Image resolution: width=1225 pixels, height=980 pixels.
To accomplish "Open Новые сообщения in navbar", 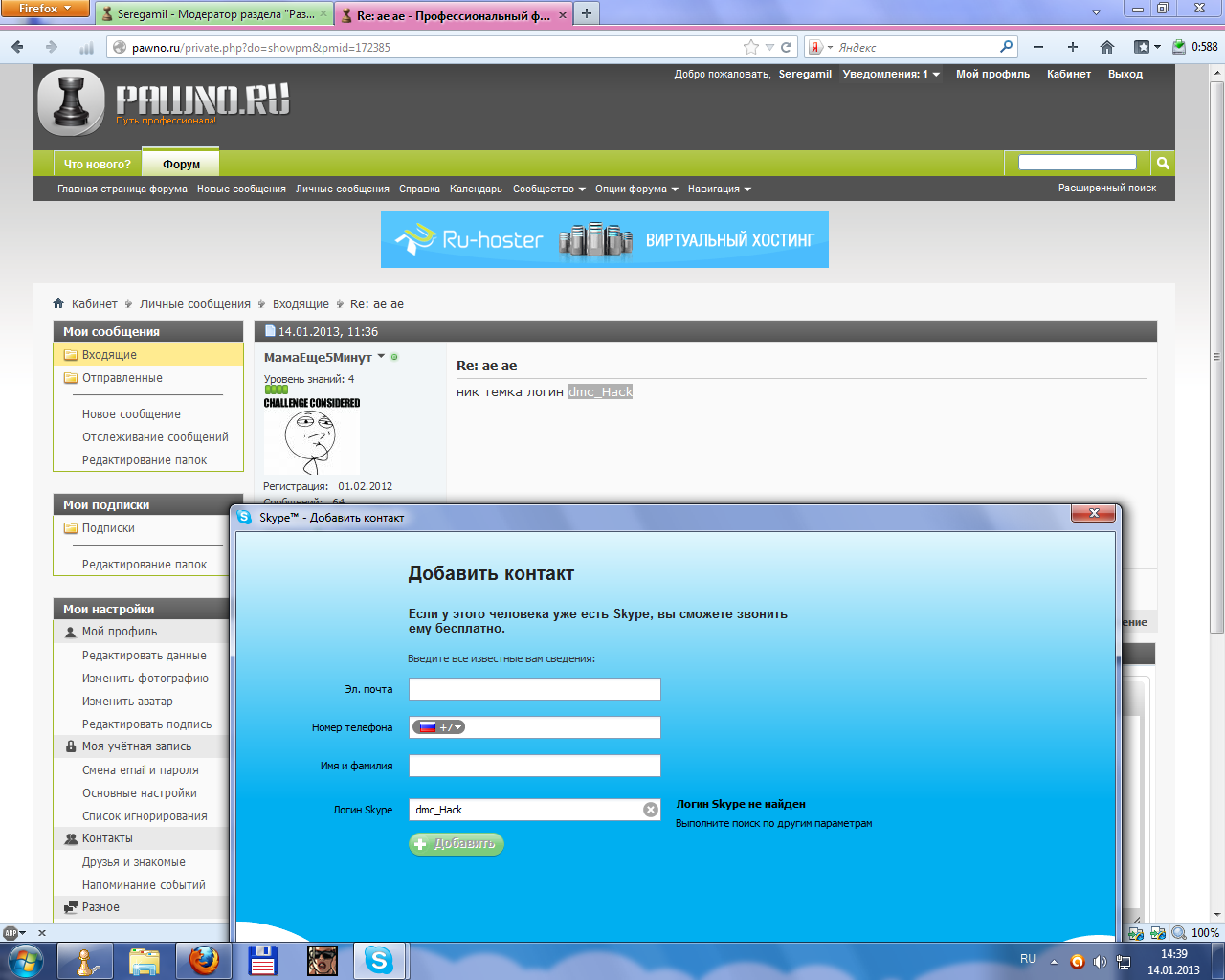I will tap(241, 189).
